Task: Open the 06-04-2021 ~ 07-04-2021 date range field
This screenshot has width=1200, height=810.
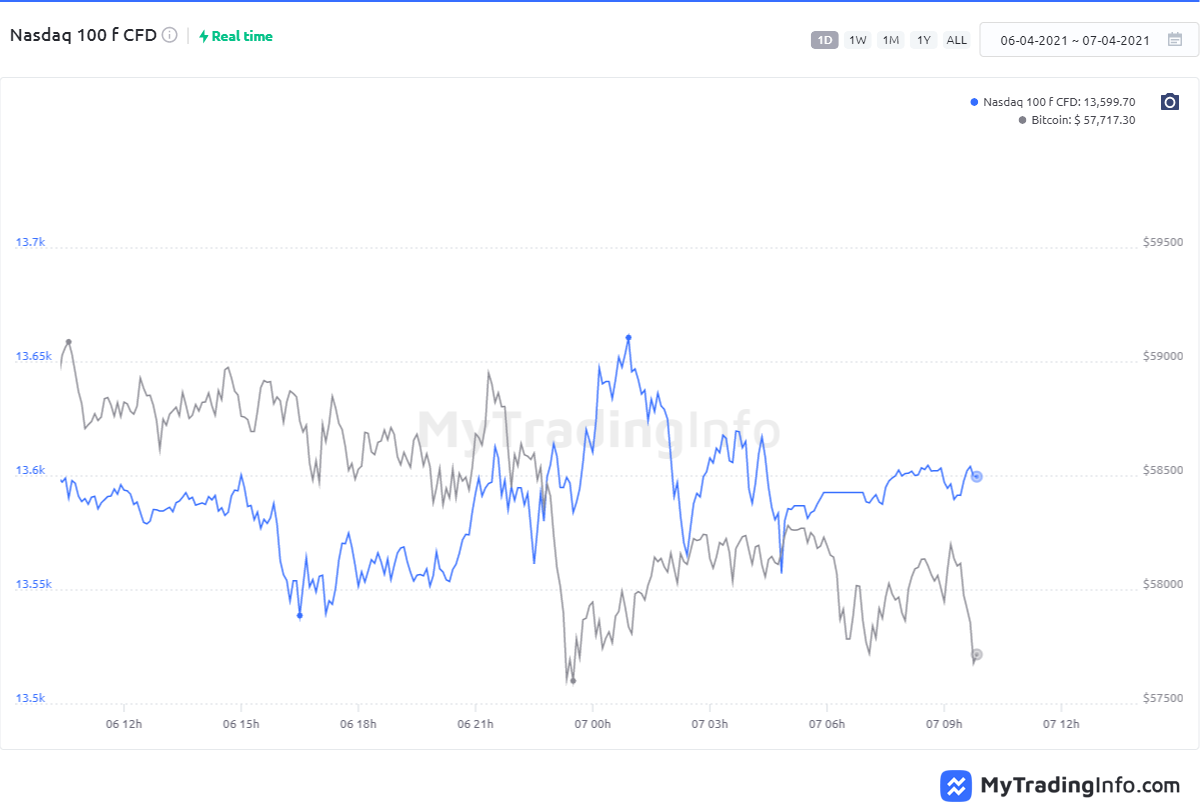Action: point(1088,40)
